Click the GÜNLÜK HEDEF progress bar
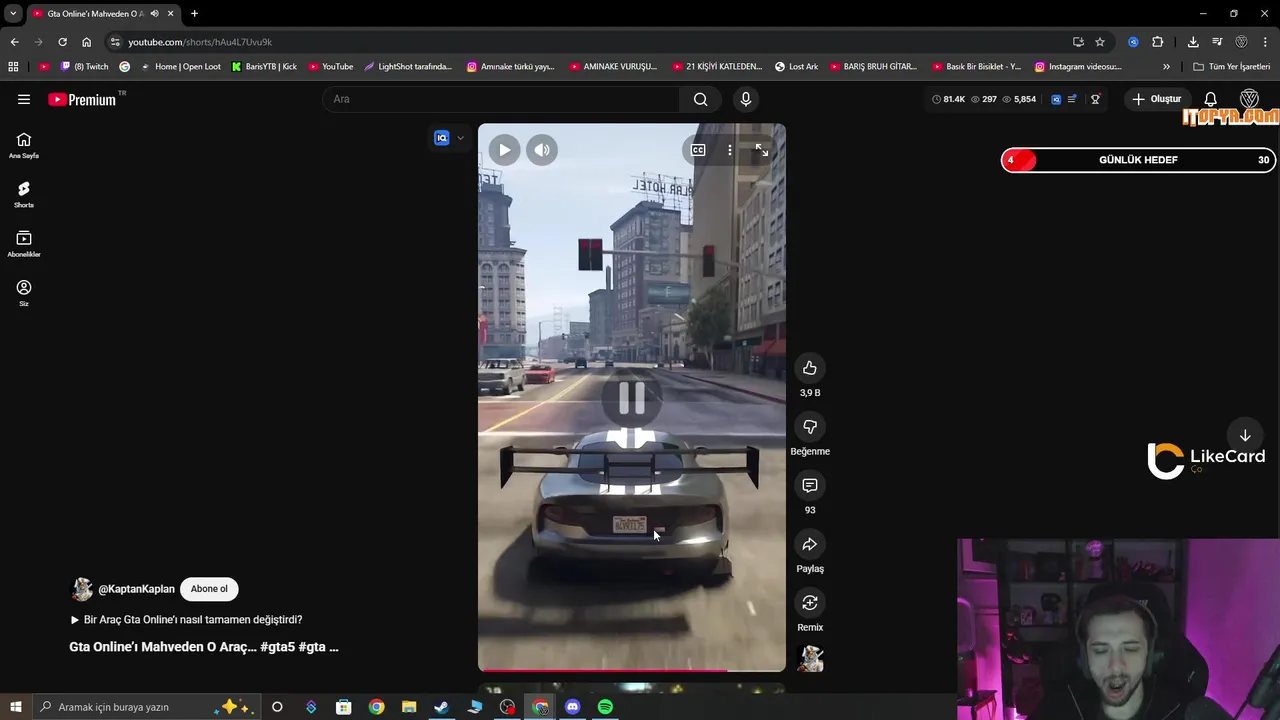This screenshot has width=1280, height=720. click(x=1138, y=160)
